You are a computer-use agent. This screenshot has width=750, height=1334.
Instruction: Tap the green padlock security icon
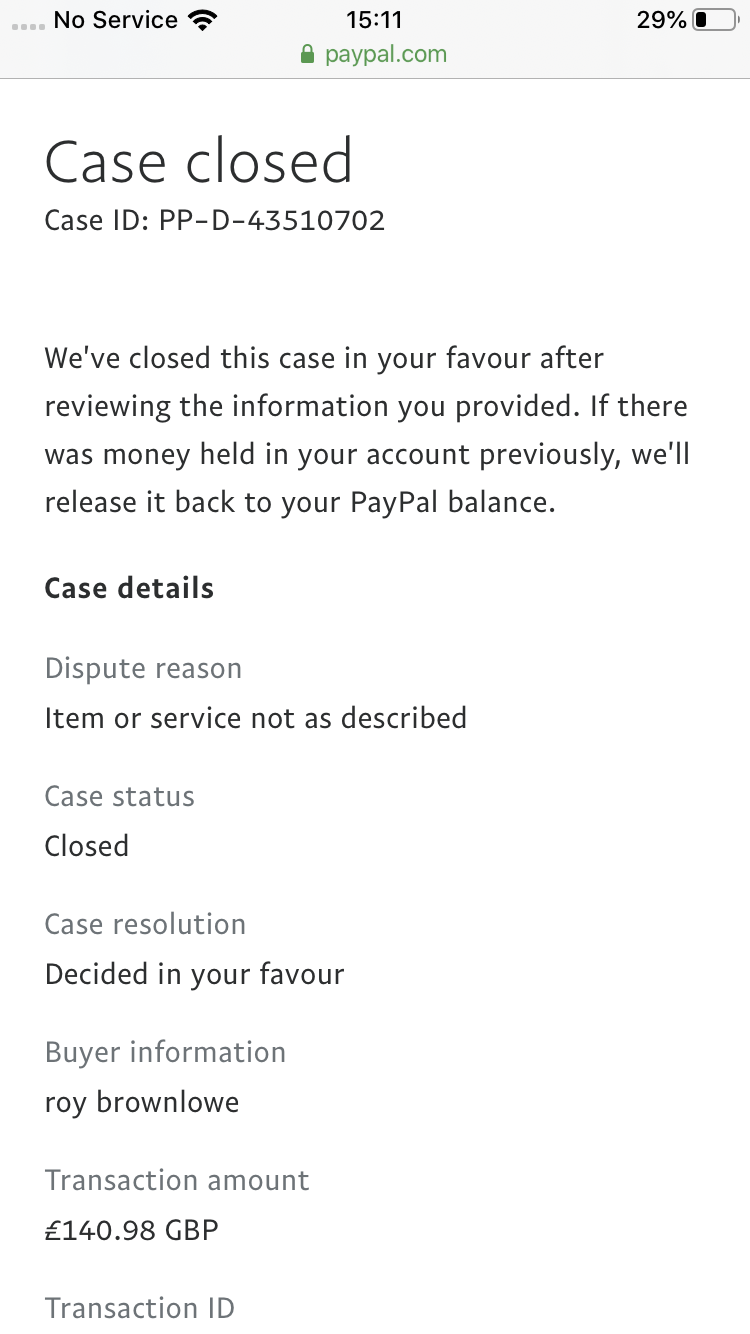tap(308, 54)
